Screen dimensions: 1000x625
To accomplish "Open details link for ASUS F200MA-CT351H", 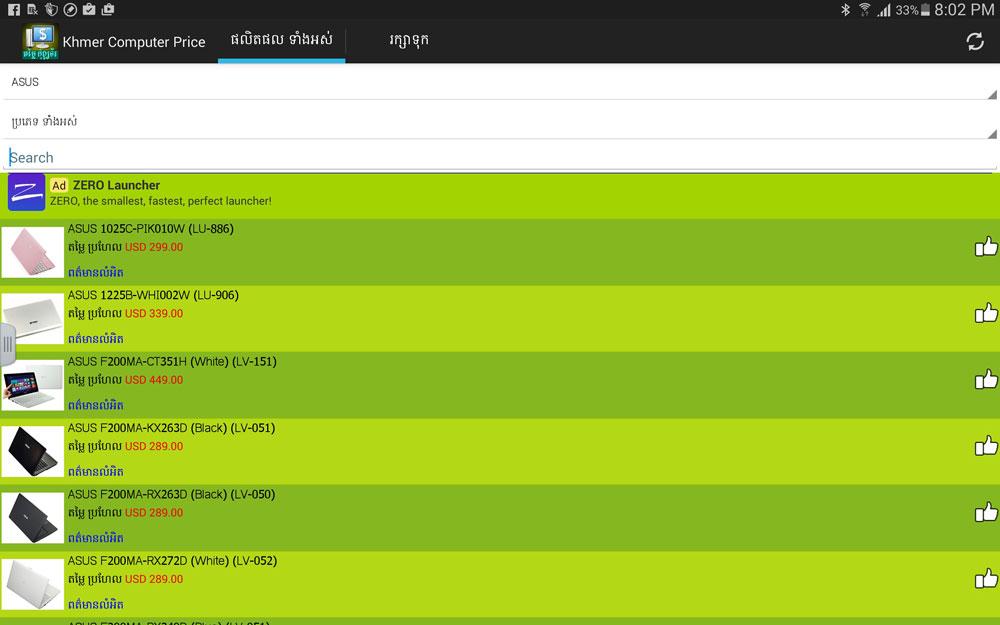I will coord(96,405).
